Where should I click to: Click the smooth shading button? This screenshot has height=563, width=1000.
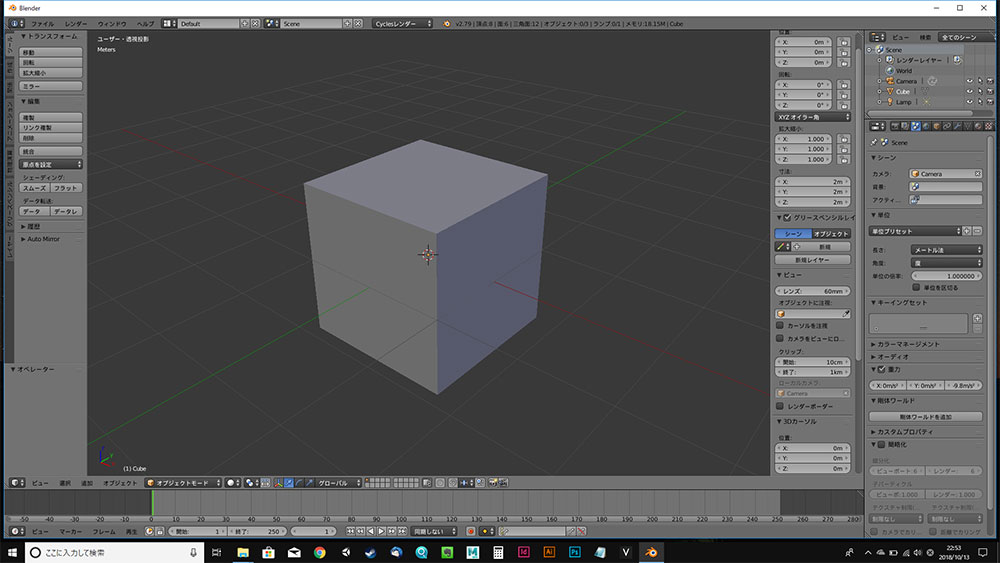(x=35, y=188)
